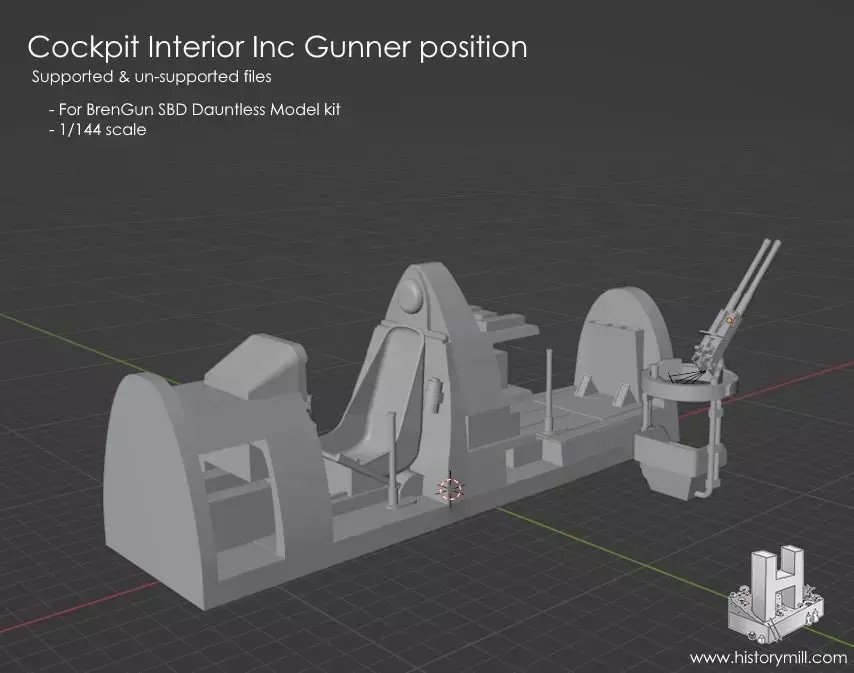The height and width of the screenshot is (673, 854).
Task: Click the 3D cursor in the viewport
Action: click(450, 488)
